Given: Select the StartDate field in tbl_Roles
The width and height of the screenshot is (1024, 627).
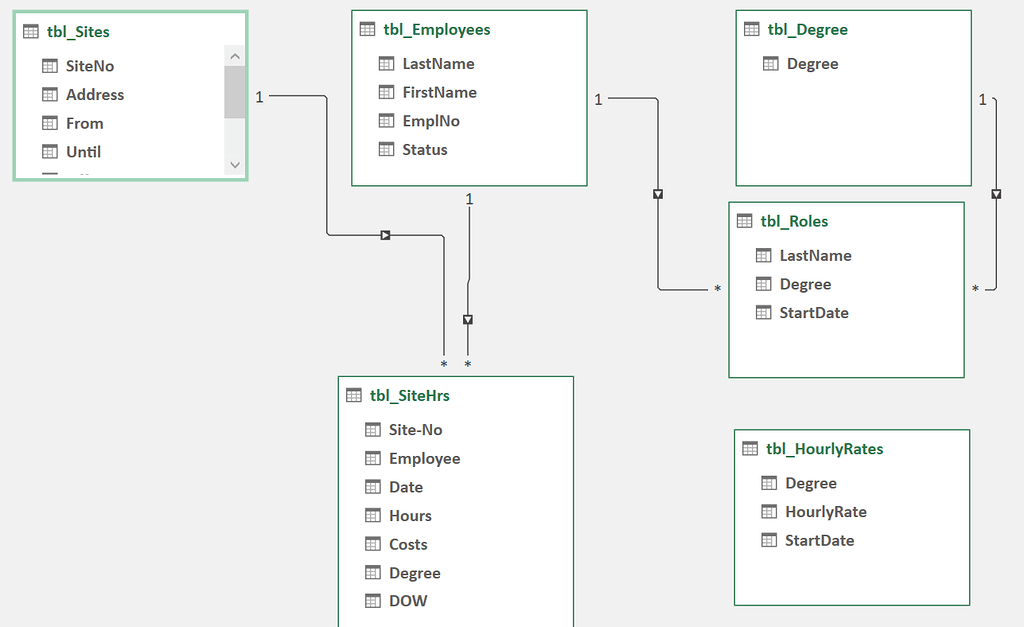Looking at the screenshot, I should 812,312.
